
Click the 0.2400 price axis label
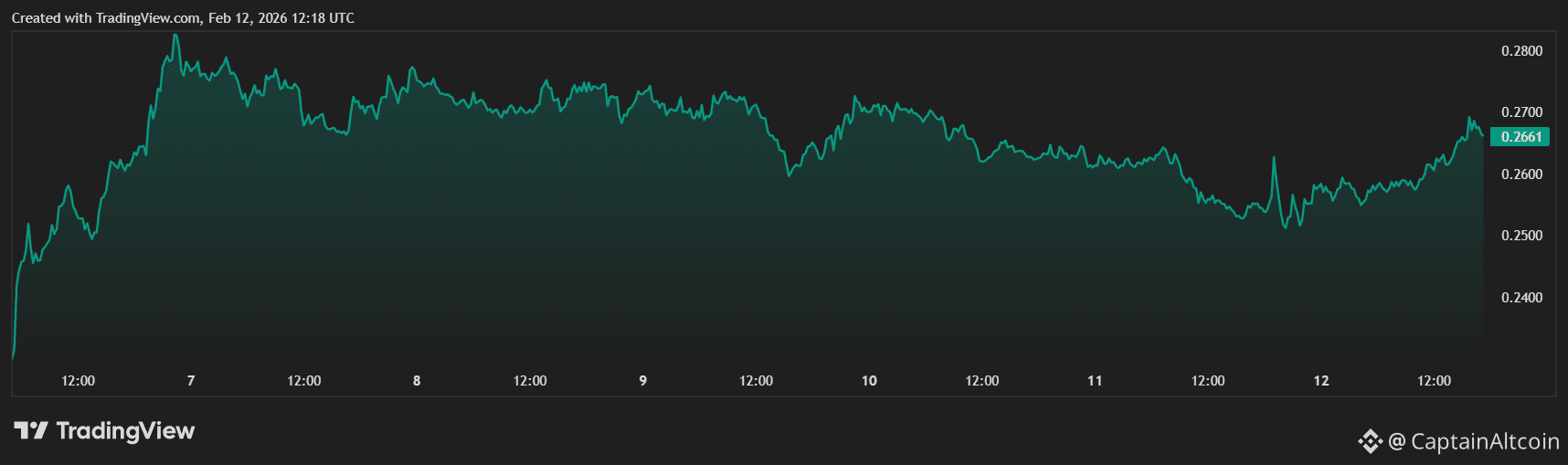coord(1521,298)
